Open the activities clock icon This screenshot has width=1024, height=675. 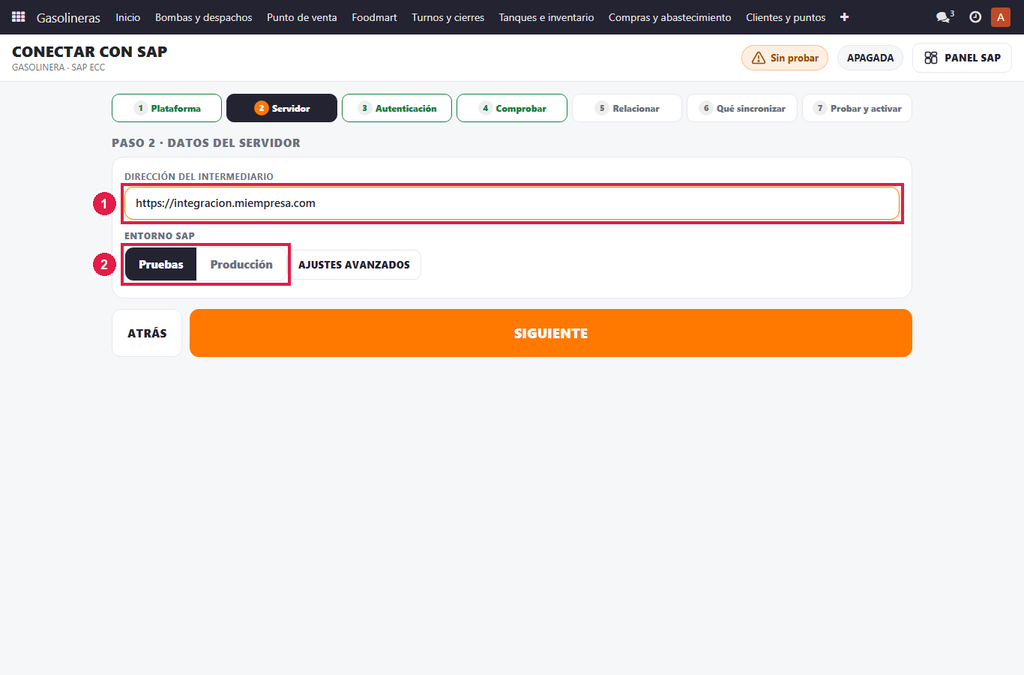[975, 17]
